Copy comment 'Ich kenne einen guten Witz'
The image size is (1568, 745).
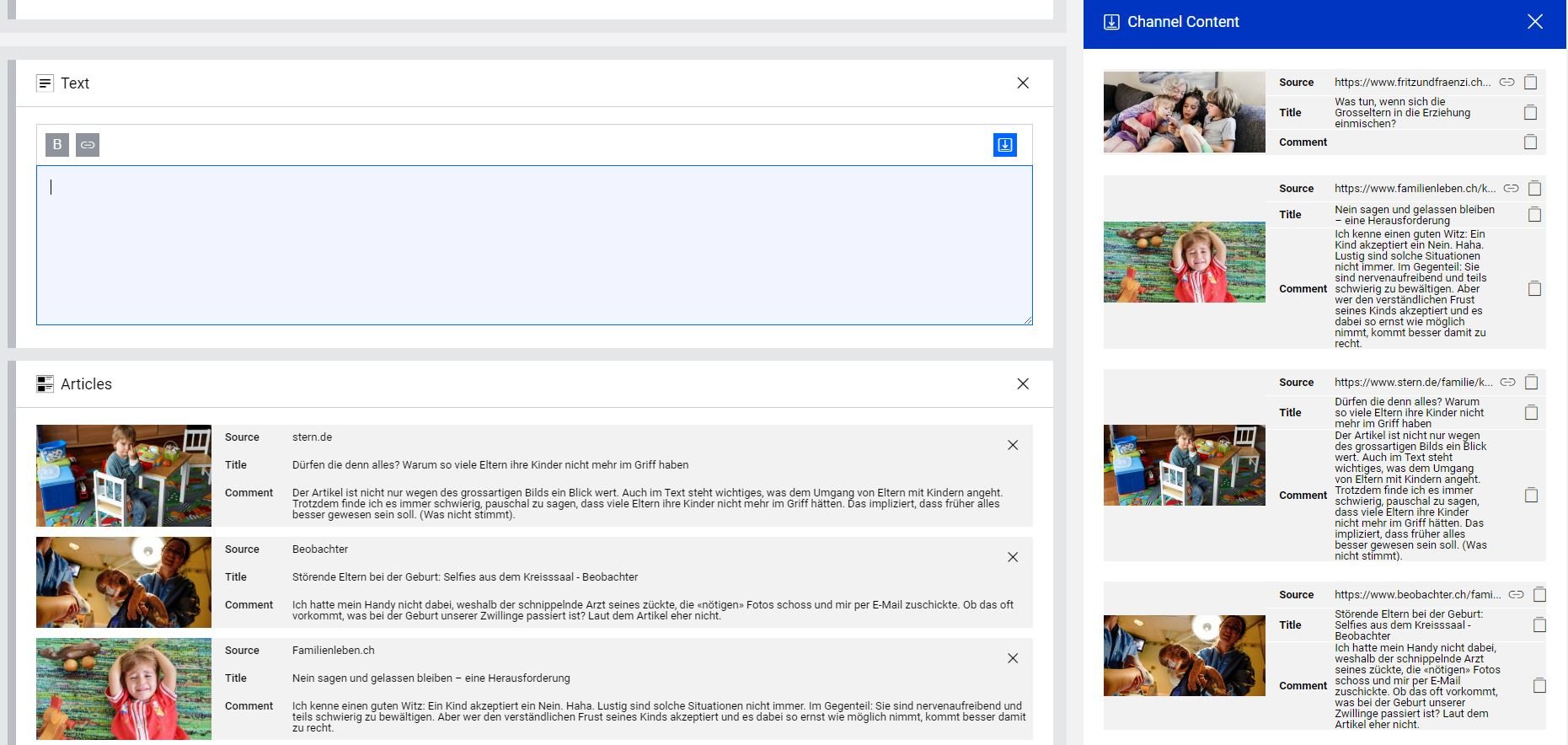pyautogui.click(x=1535, y=288)
